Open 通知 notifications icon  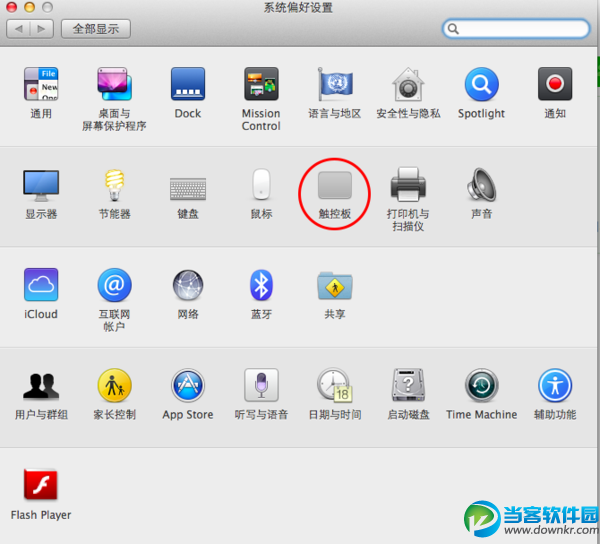pyautogui.click(x=555, y=84)
